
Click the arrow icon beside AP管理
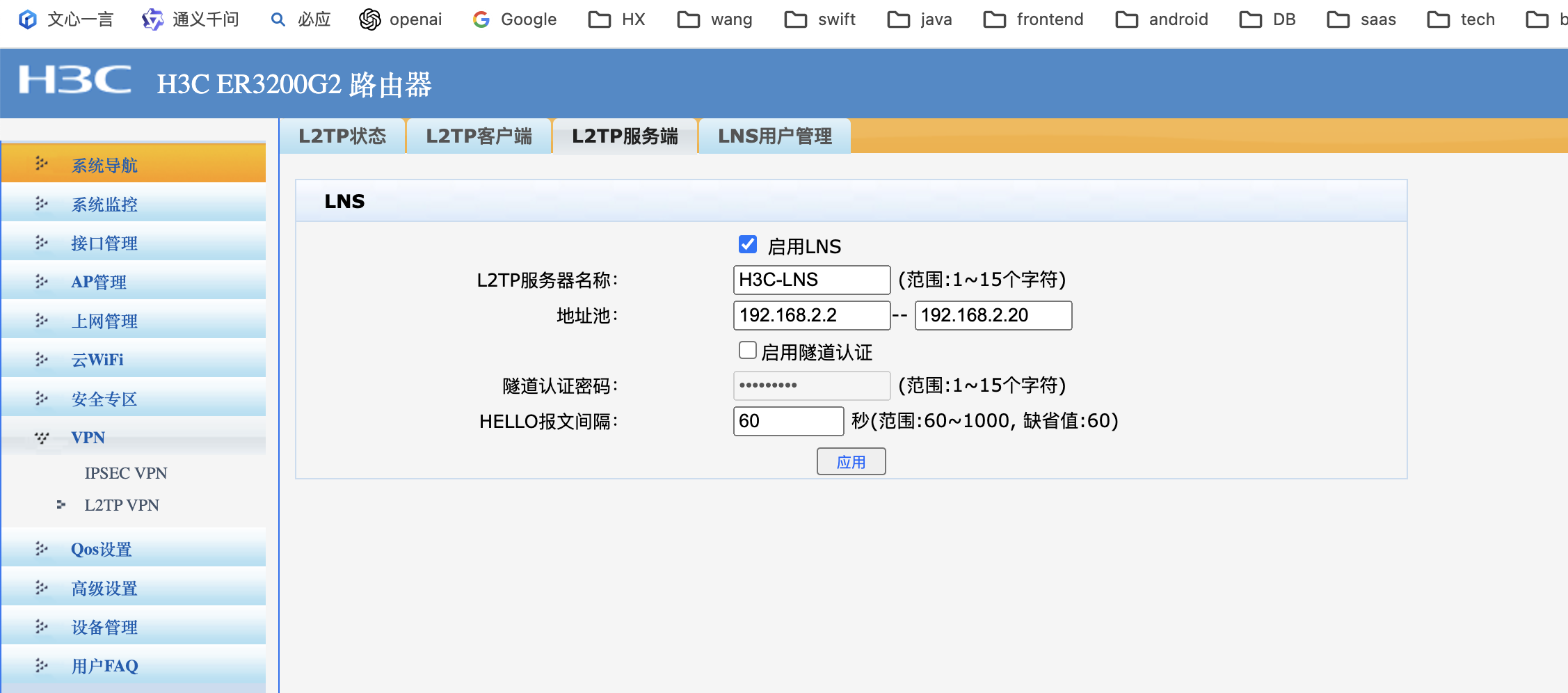(x=42, y=280)
